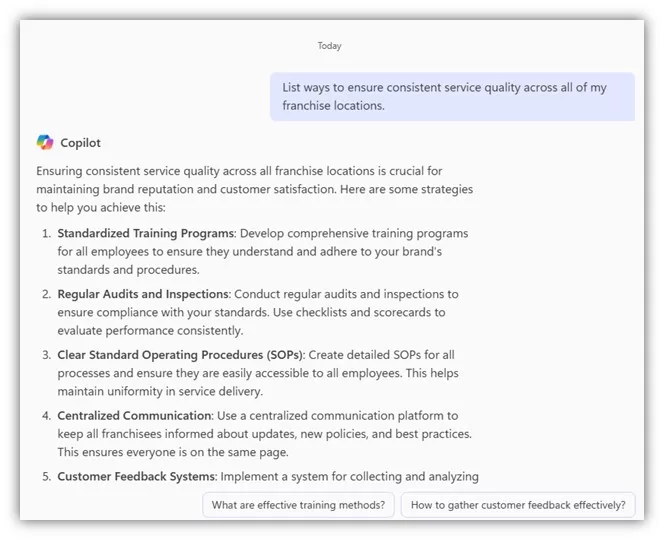Click the Copilot logo icon
This screenshot has height=540, width=664.
45,142
